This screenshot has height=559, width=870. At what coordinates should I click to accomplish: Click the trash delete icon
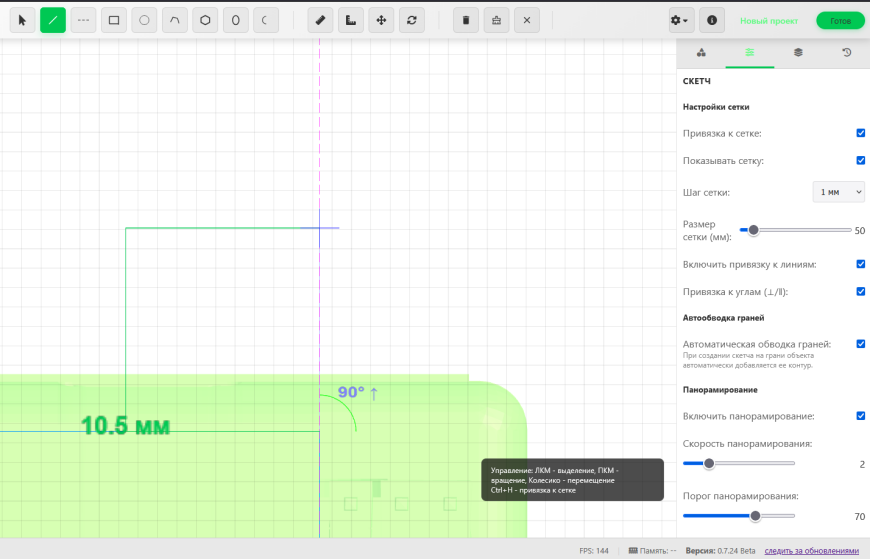466,20
